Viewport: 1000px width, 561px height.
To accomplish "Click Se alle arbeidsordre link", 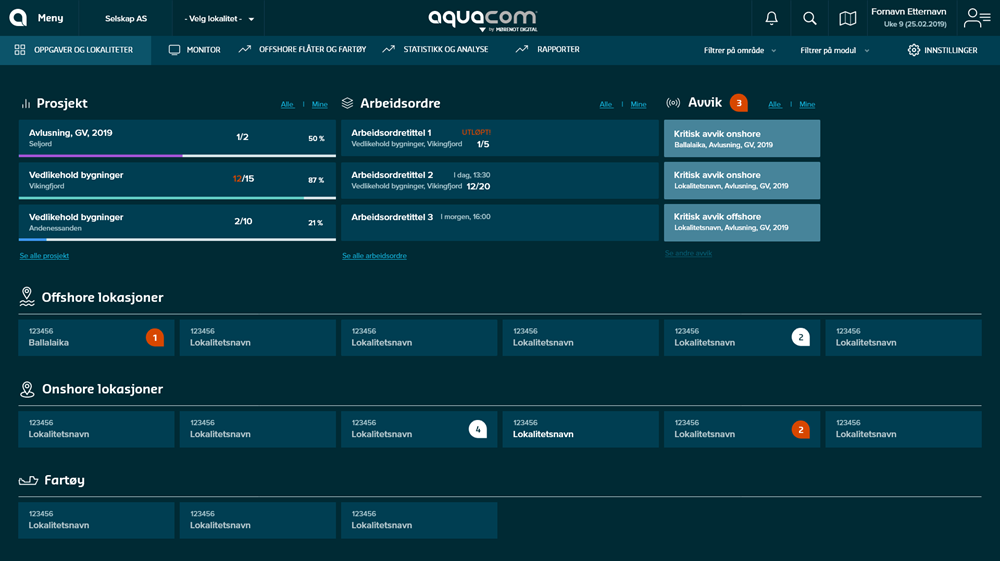I will (374, 256).
